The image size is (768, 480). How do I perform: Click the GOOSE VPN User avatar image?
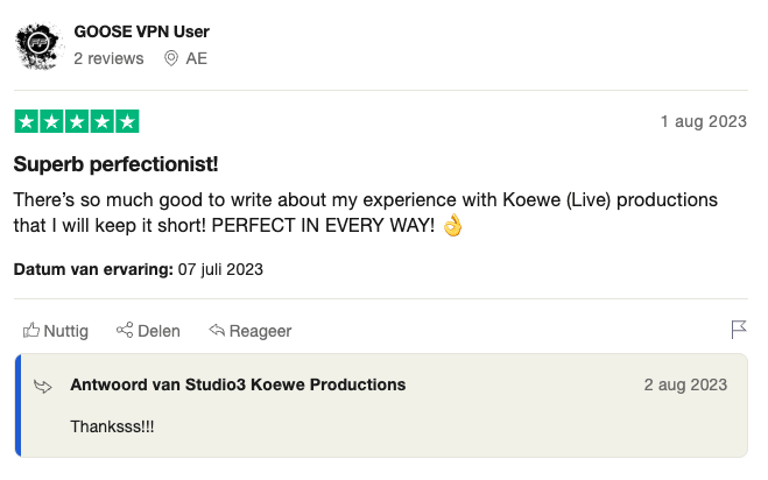pos(38,44)
